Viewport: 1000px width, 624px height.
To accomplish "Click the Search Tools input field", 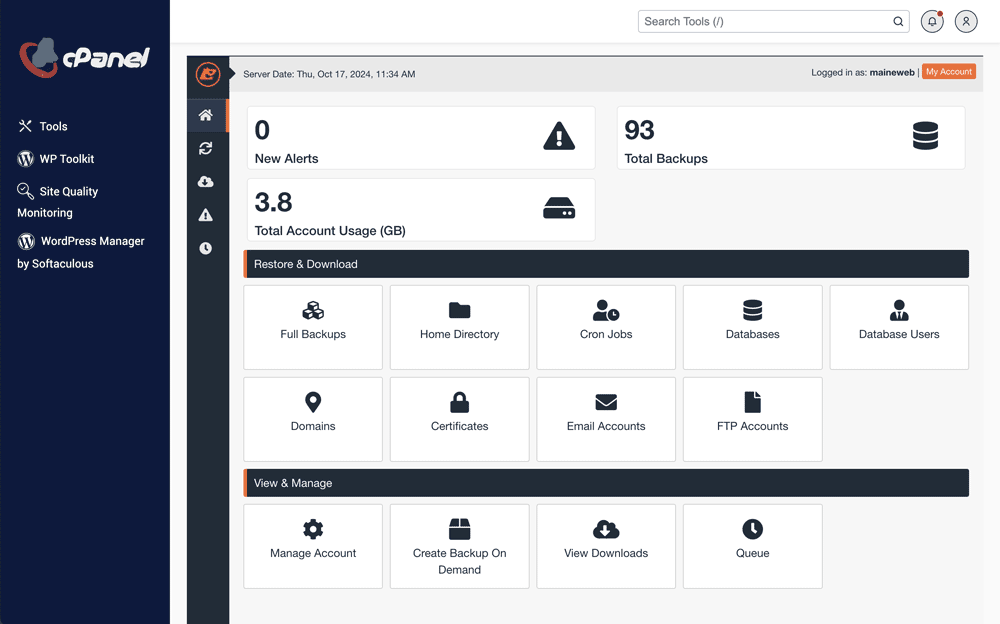I will click(x=765, y=21).
